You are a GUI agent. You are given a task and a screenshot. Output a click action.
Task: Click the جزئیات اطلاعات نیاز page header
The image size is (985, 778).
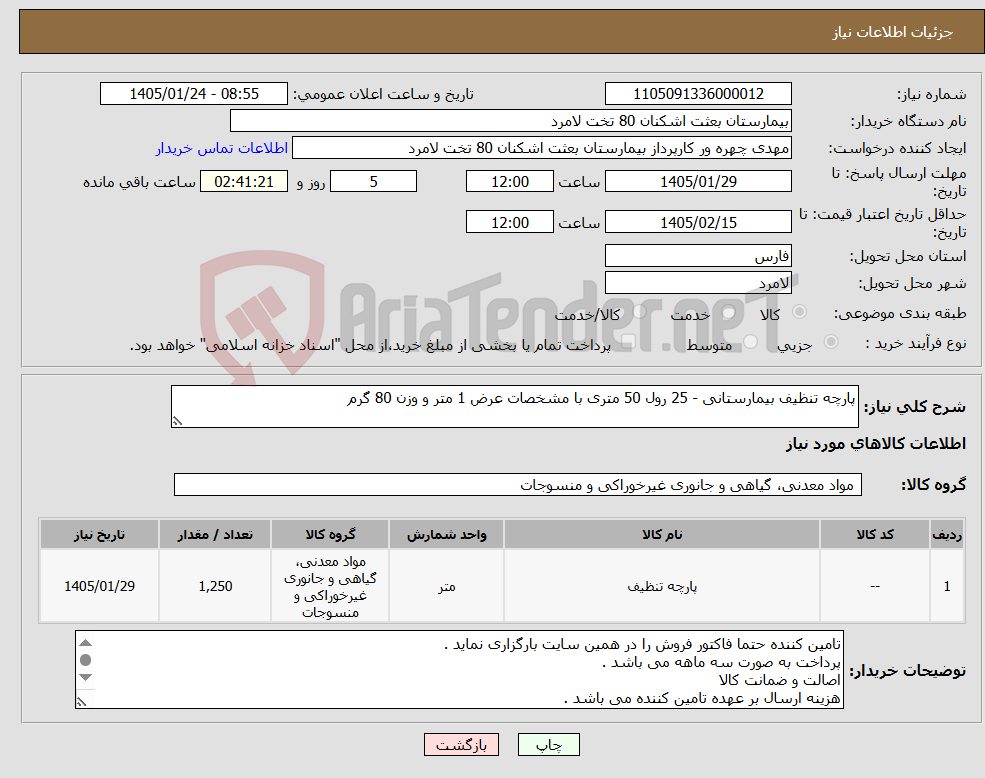502,31
